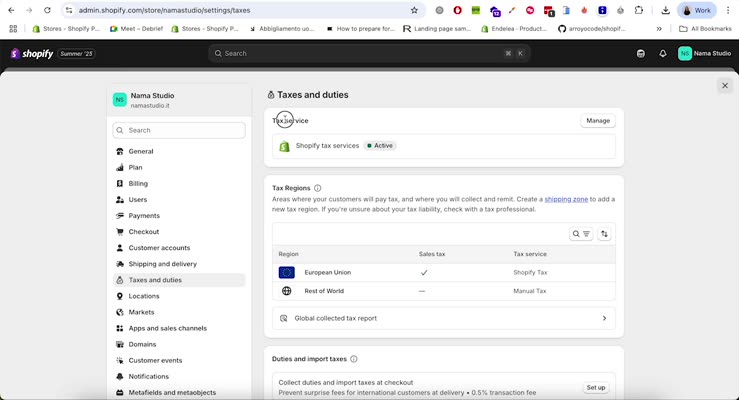
Task: Click the sort tax regions icon
Action: click(x=604, y=234)
